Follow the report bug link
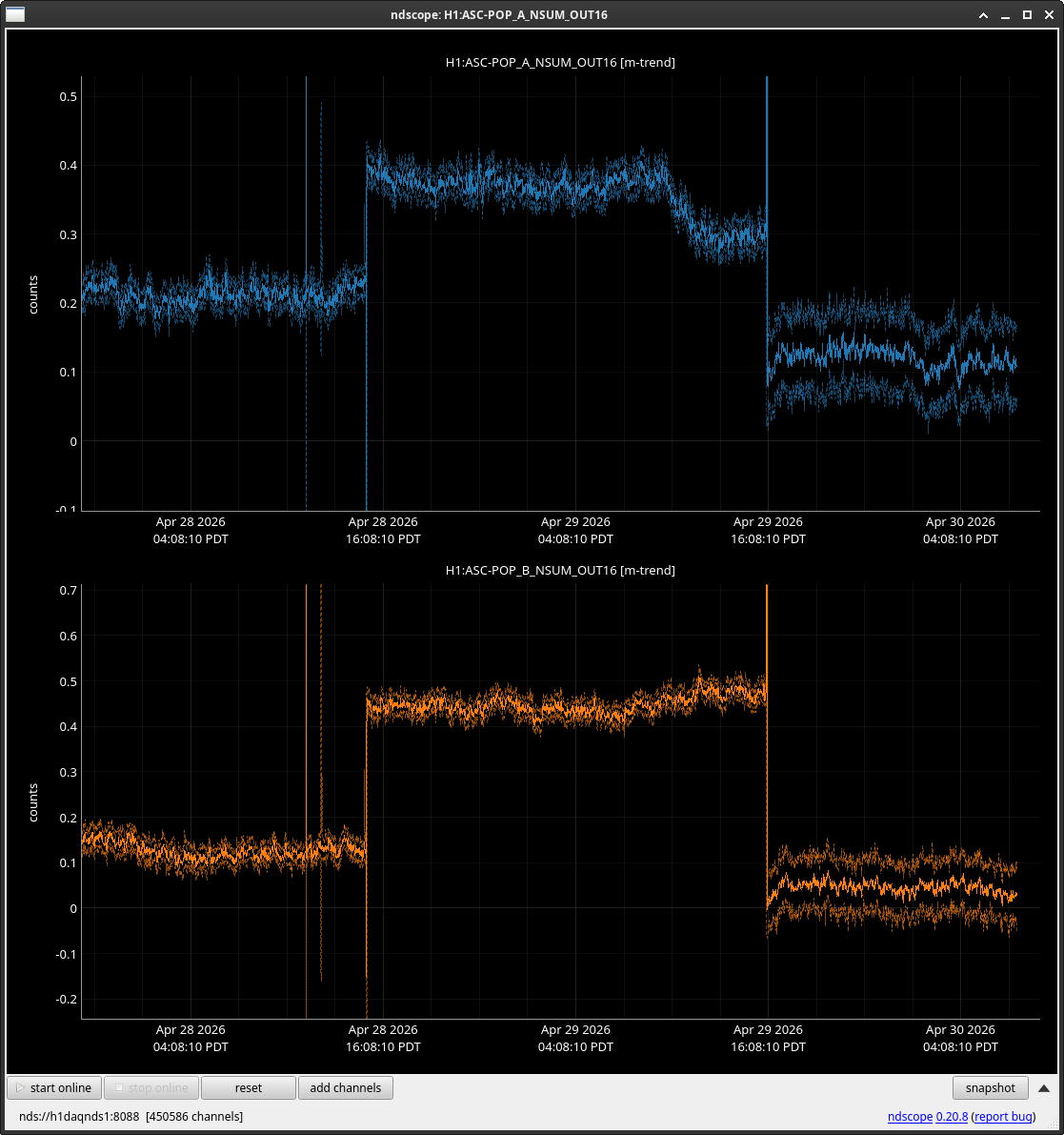The height and width of the screenshot is (1135, 1064). click(1002, 1116)
